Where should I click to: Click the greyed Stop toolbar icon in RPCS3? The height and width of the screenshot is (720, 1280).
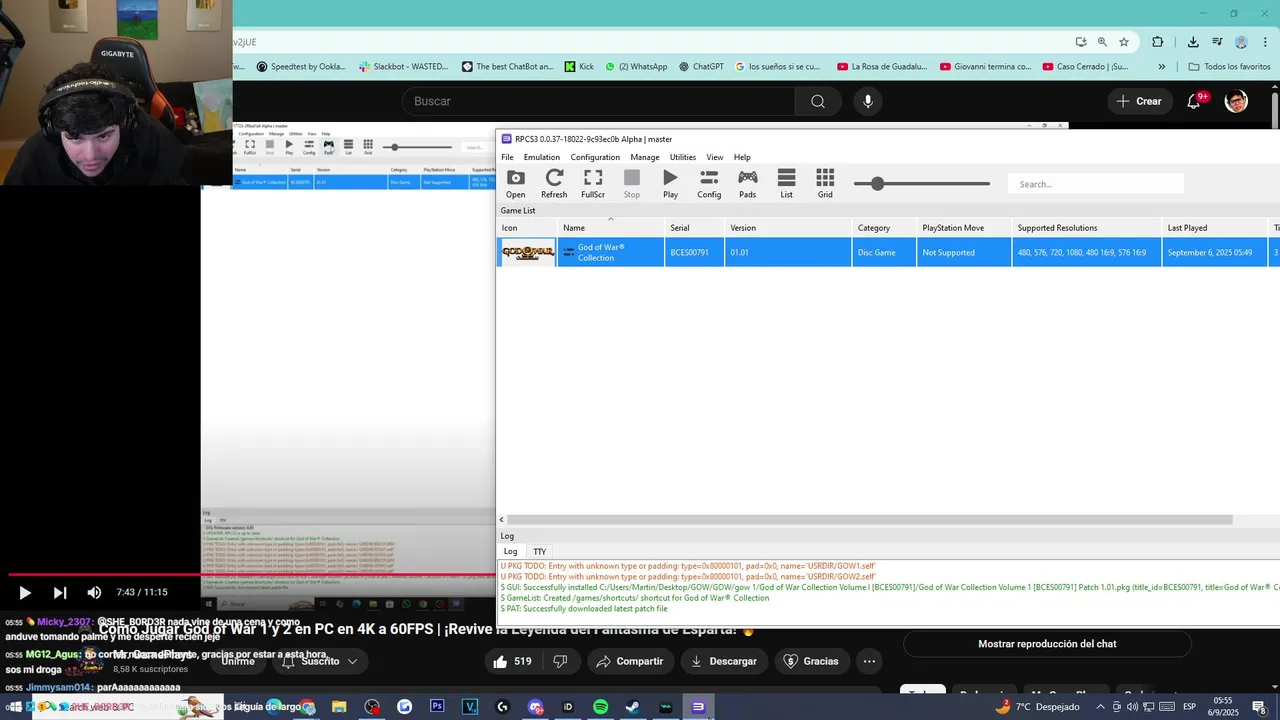tap(632, 183)
